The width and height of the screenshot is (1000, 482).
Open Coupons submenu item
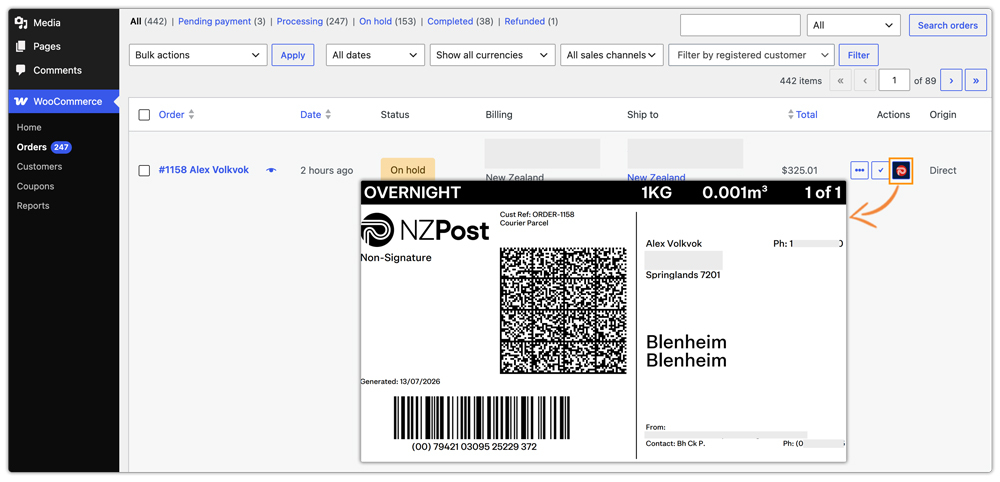(36, 186)
